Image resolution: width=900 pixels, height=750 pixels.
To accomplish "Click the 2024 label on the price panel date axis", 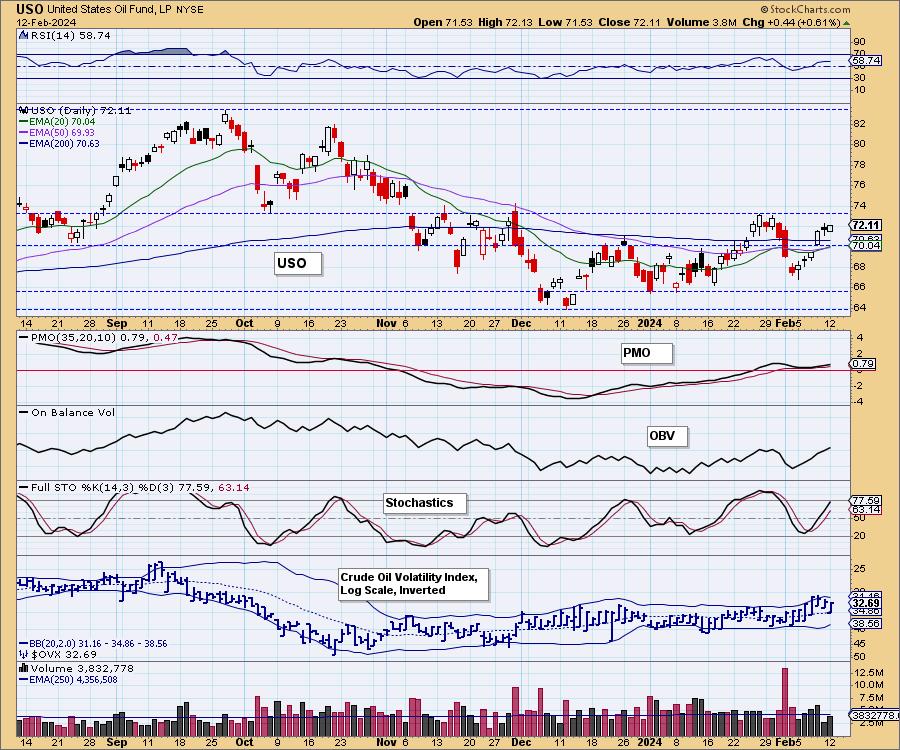I will [x=649, y=323].
